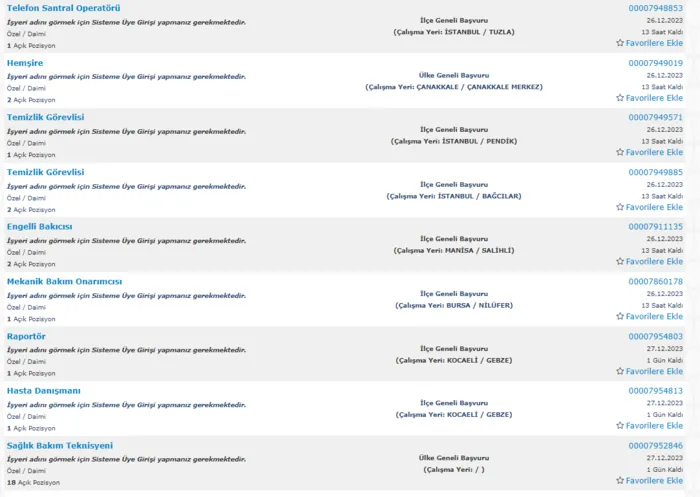
Task: Click job number 00007948853
Action: [655, 8]
